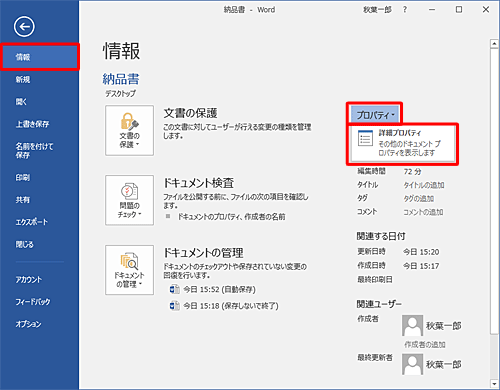Click the 詳細プロパティ list icon
The image size is (500, 390).
pyautogui.click(x=365, y=139)
